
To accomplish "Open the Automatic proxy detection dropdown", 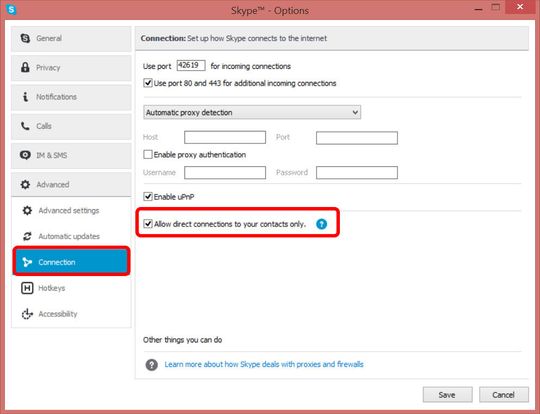I will 252,112.
